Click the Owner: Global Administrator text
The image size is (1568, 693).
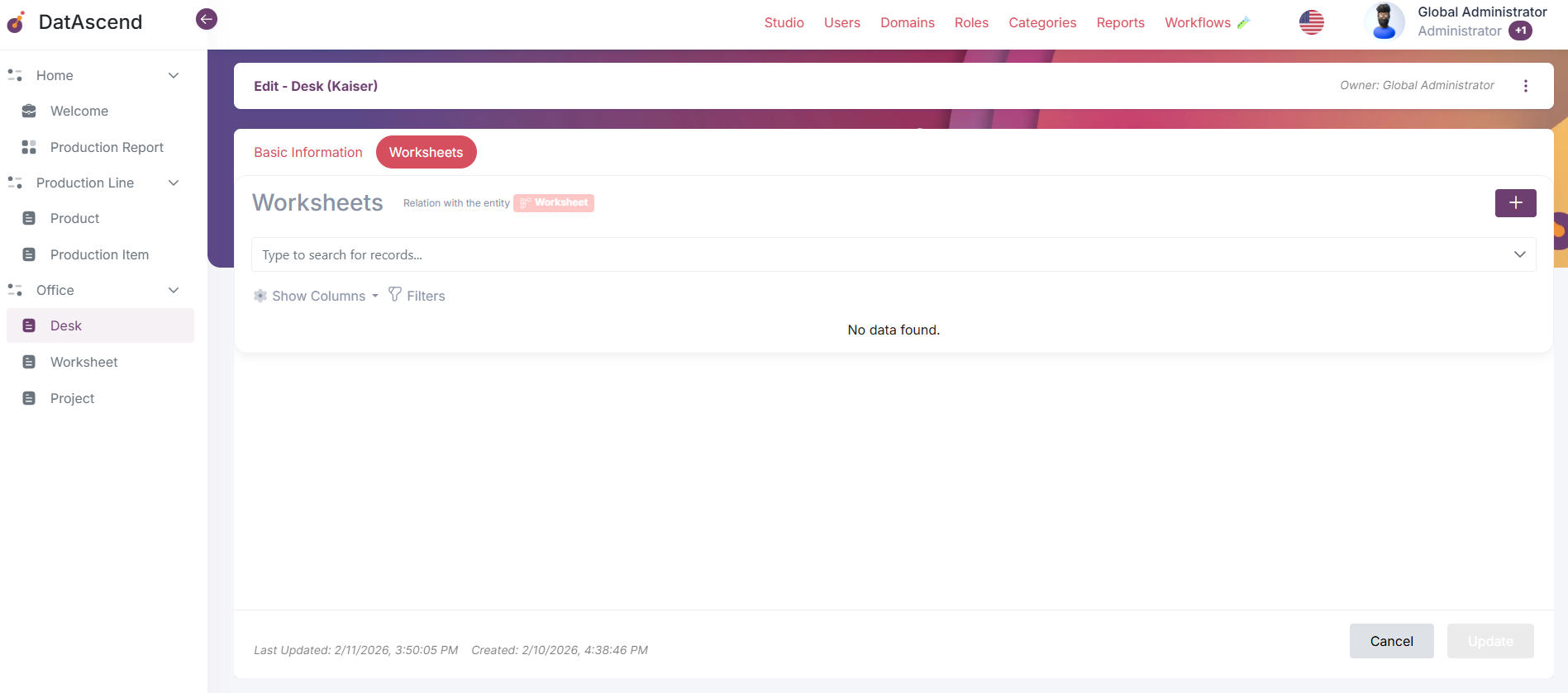pos(1417,85)
